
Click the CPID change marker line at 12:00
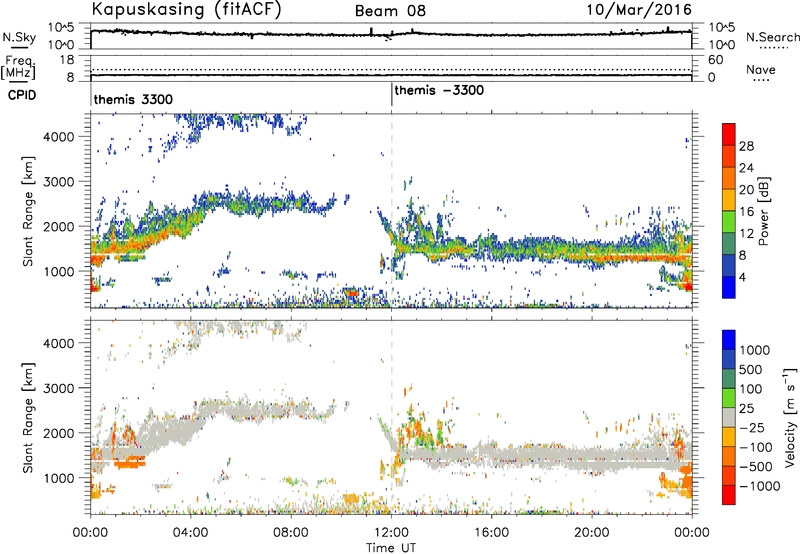[x=391, y=95]
